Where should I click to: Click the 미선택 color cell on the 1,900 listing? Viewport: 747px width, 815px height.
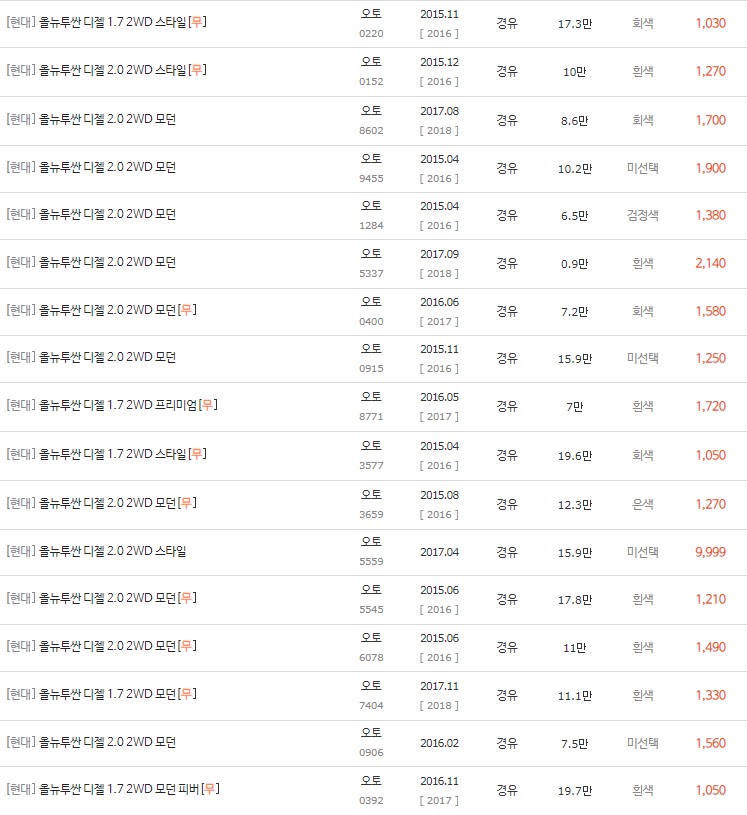click(x=642, y=167)
